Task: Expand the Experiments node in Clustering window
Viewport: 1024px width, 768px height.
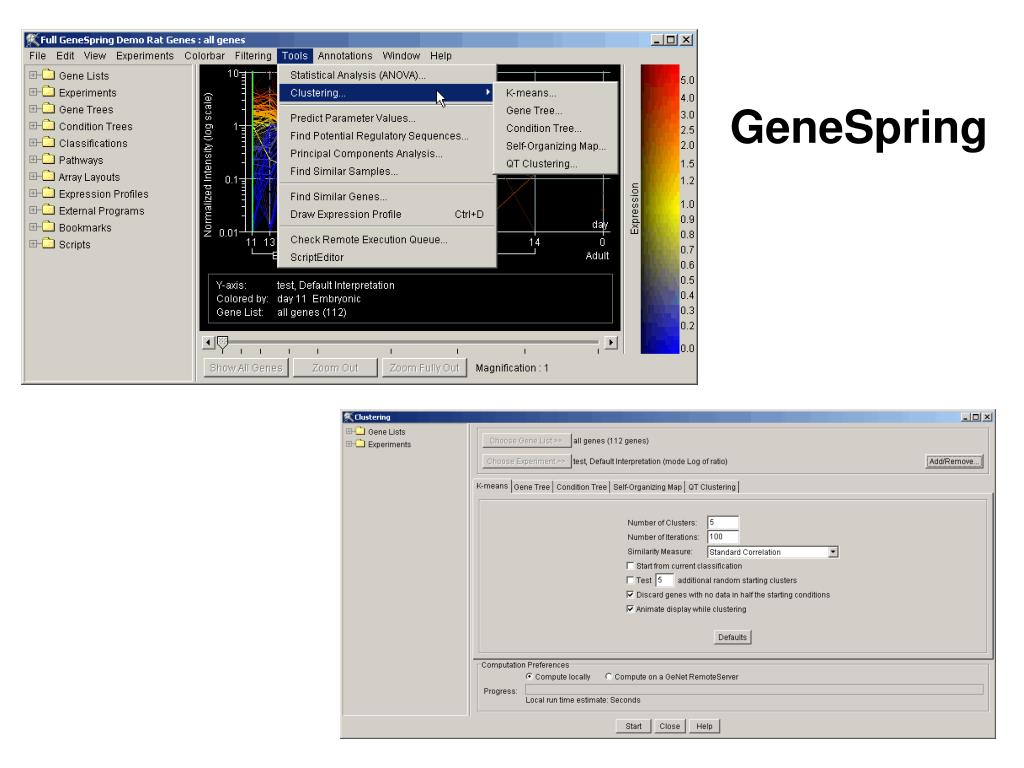Action: 349,444
